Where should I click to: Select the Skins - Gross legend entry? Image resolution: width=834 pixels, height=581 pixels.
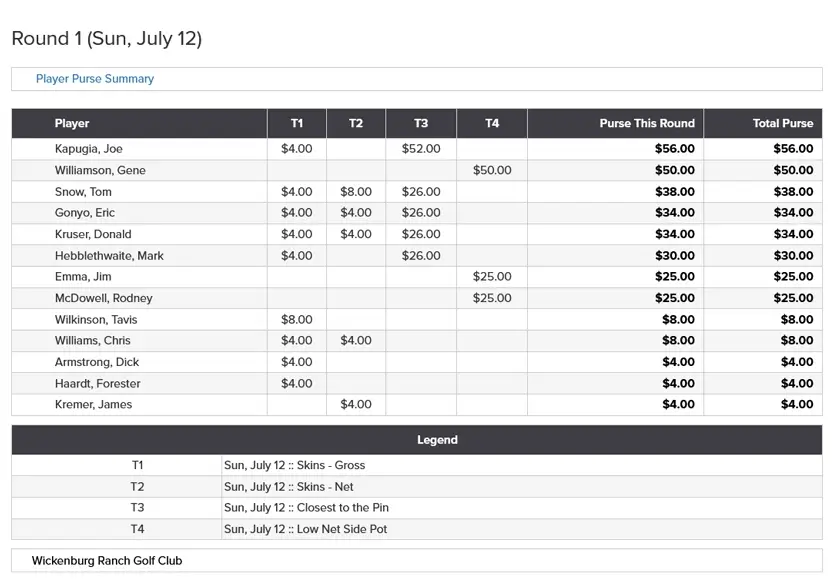coord(294,465)
